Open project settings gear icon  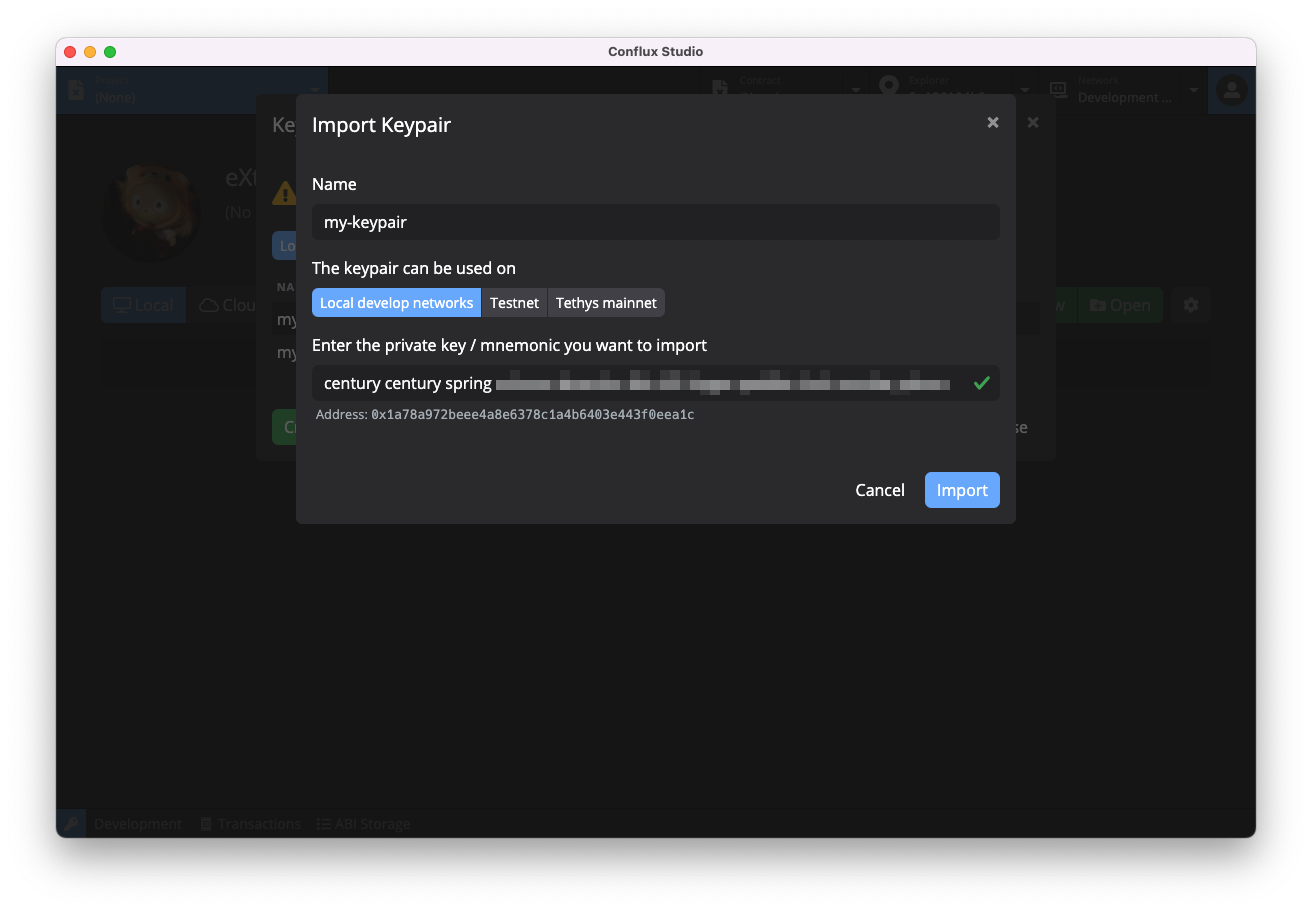tap(1191, 305)
